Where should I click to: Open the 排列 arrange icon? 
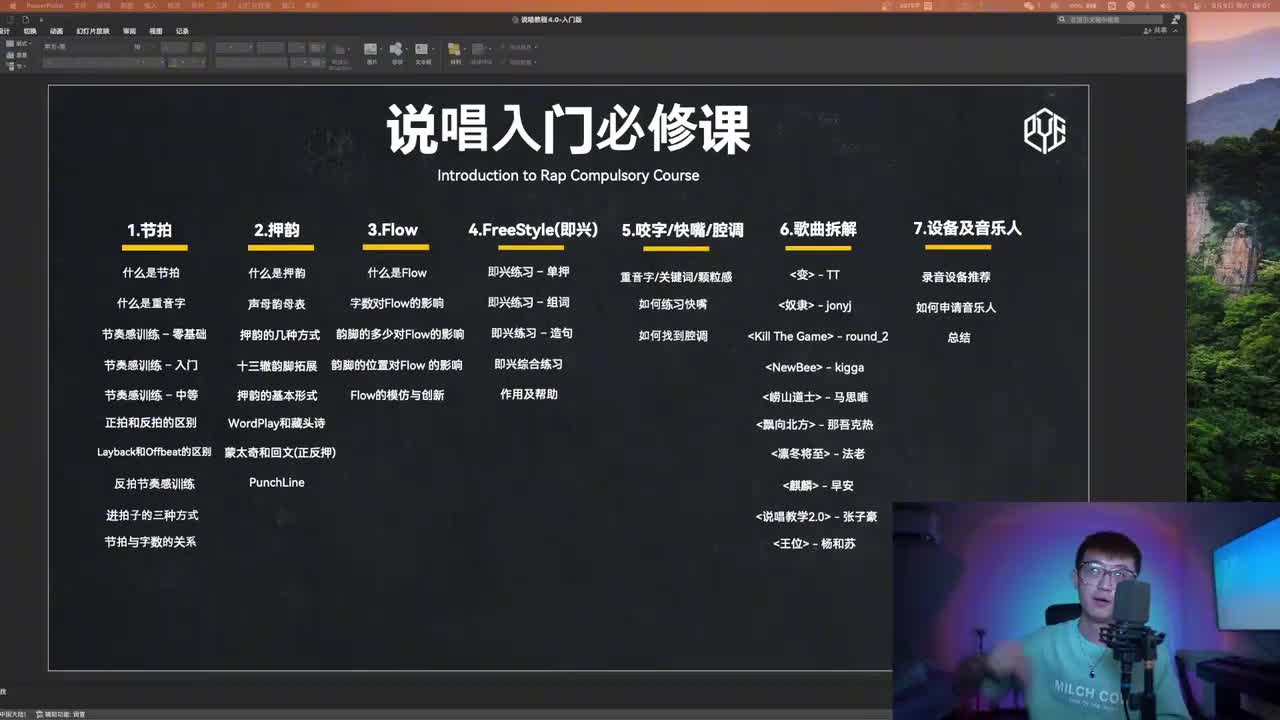click(454, 50)
